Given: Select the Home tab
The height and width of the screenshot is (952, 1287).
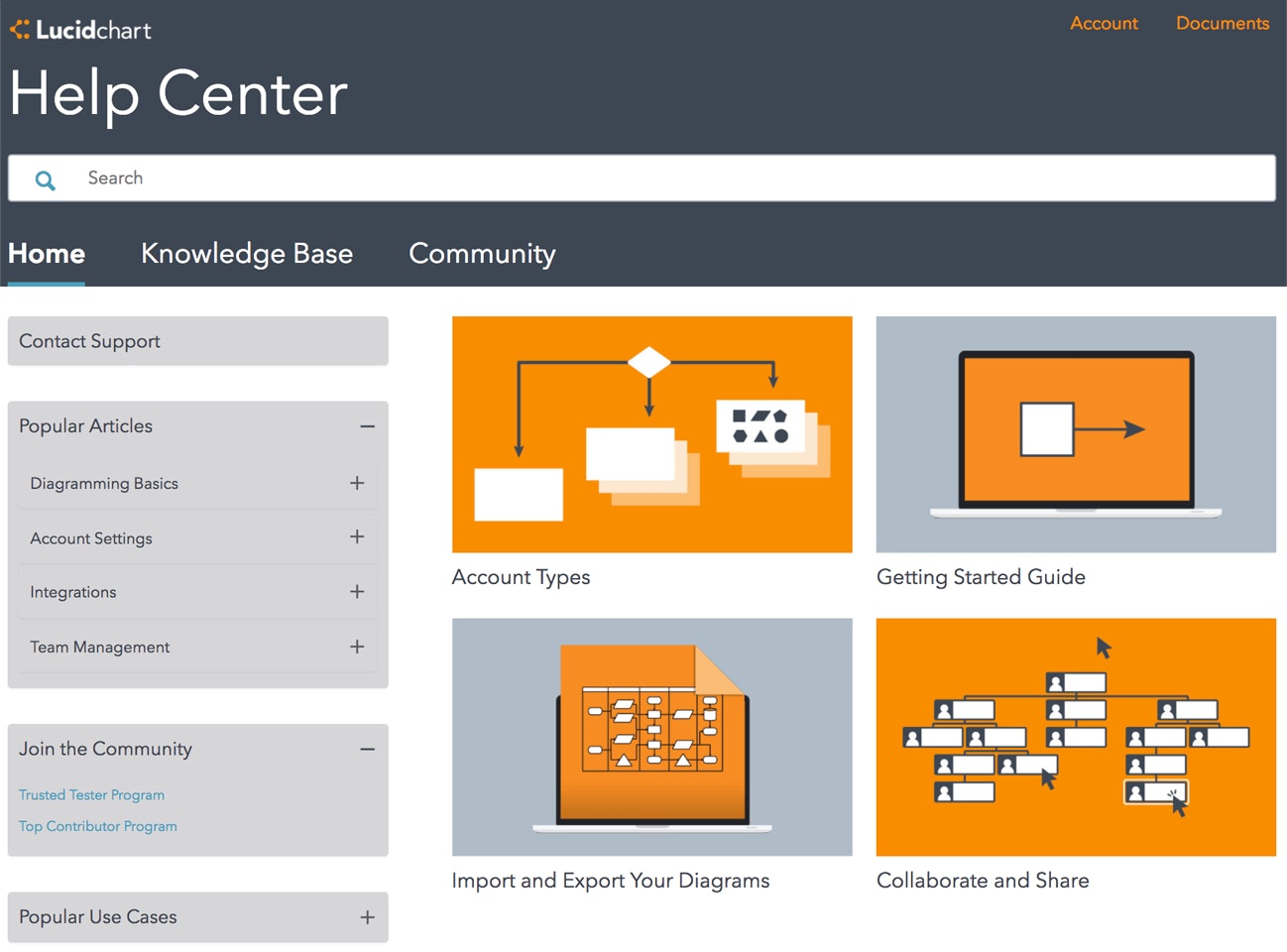Looking at the screenshot, I should [x=47, y=254].
